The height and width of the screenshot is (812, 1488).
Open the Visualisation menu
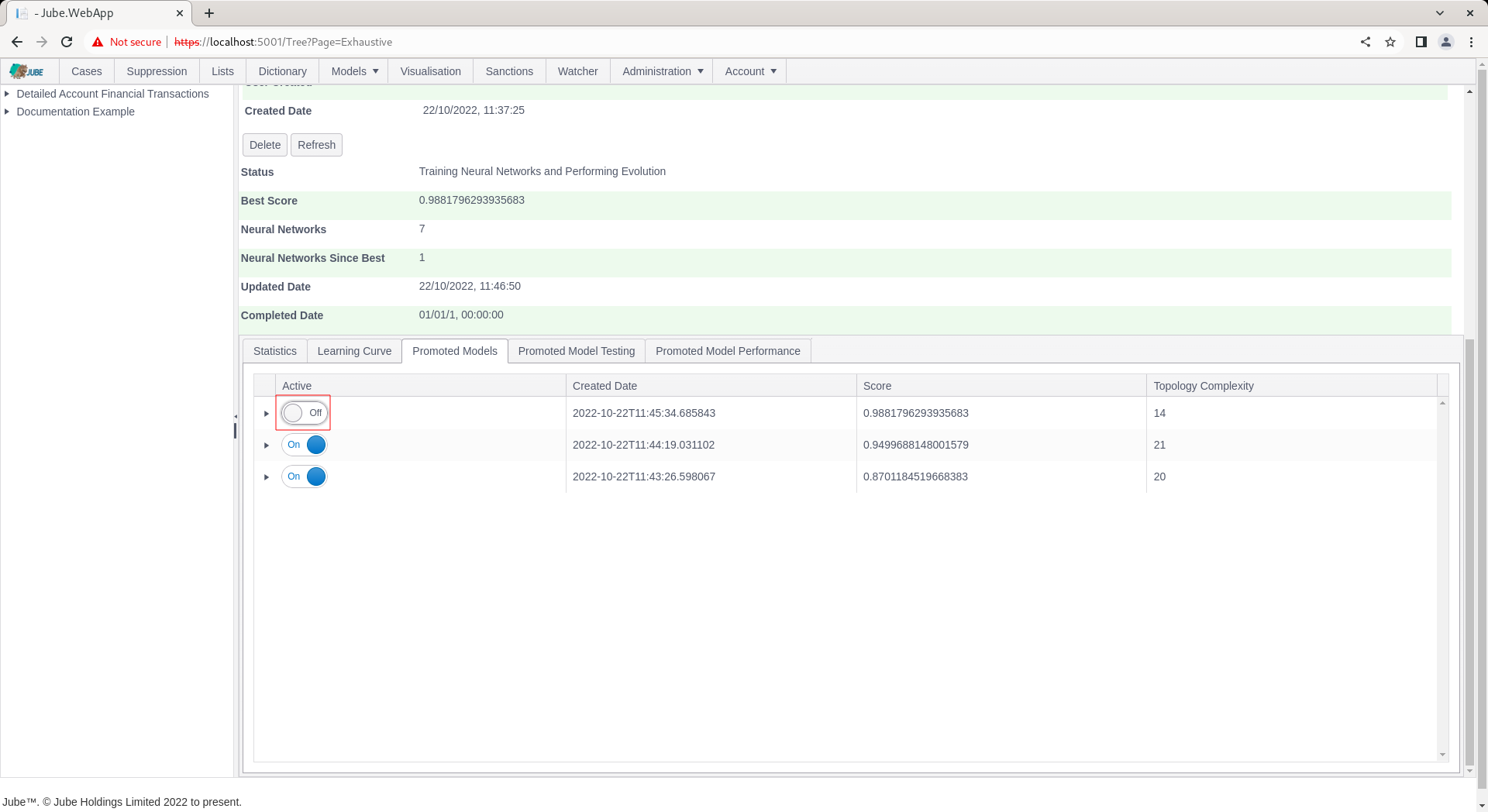click(431, 71)
